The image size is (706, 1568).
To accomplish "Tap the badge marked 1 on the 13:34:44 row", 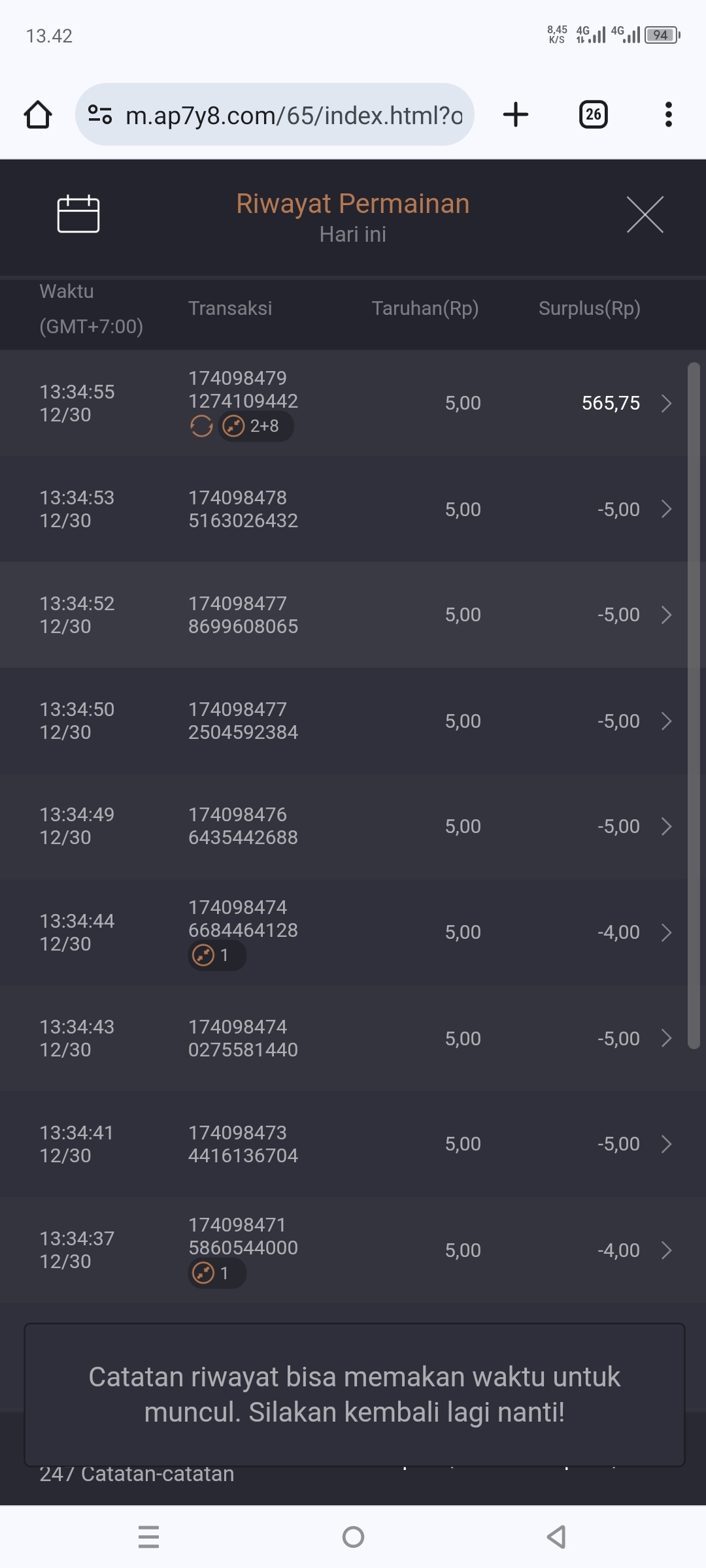I will (217, 956).
